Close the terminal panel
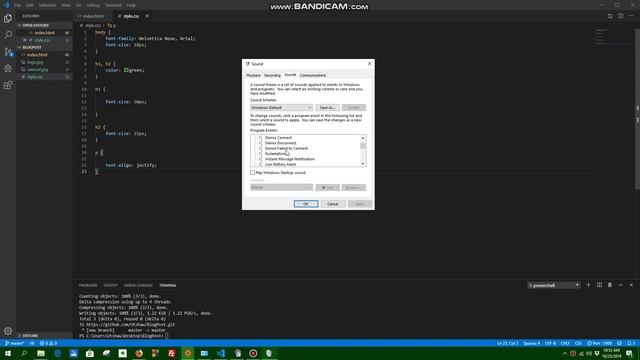This screenshot has height=360, width=640. (631, 285)
